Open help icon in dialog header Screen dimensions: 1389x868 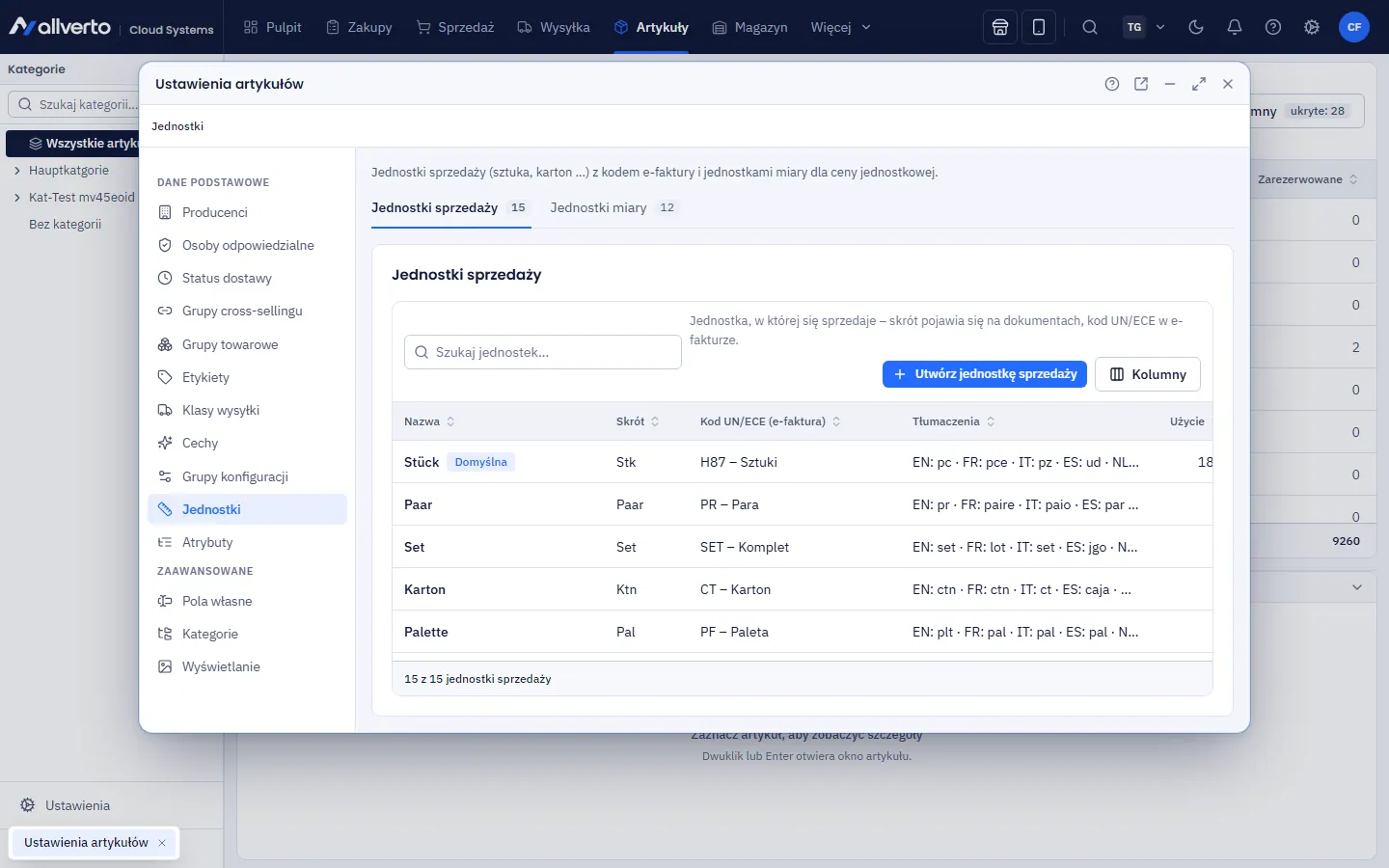tap(1112, 84)
